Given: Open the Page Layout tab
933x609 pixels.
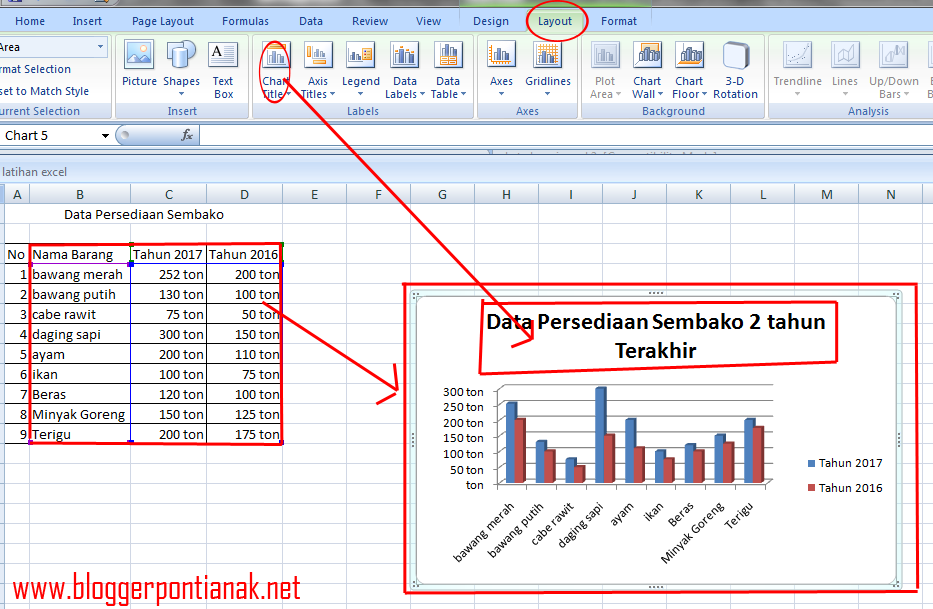Looking at the screenshot, I should click(163, 21).
